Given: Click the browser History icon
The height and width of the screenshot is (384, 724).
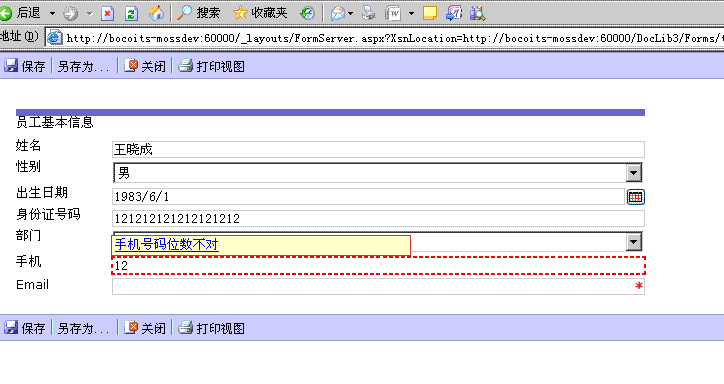Looking at the screenshot, I should point(307,13).
